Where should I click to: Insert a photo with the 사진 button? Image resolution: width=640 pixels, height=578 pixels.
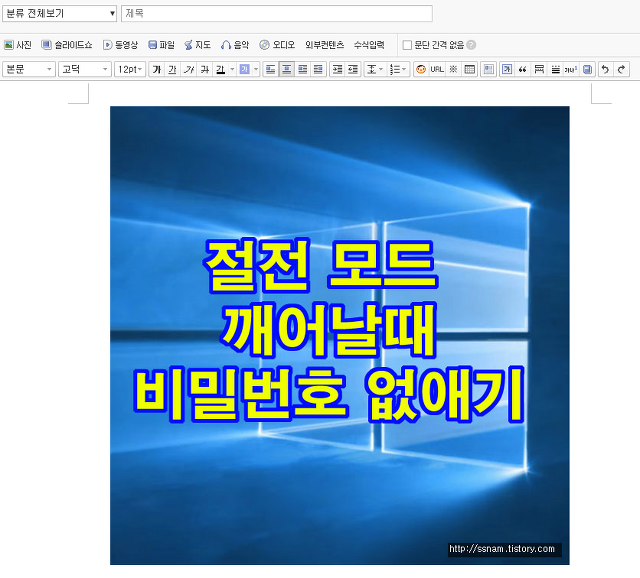(x=18, y=45)
